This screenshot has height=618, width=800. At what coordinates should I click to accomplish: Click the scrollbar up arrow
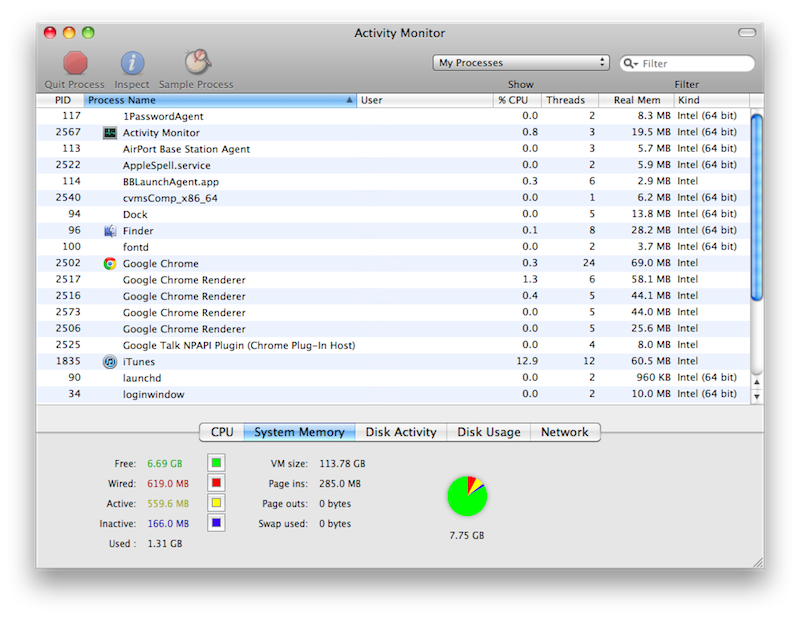[757, 382]
